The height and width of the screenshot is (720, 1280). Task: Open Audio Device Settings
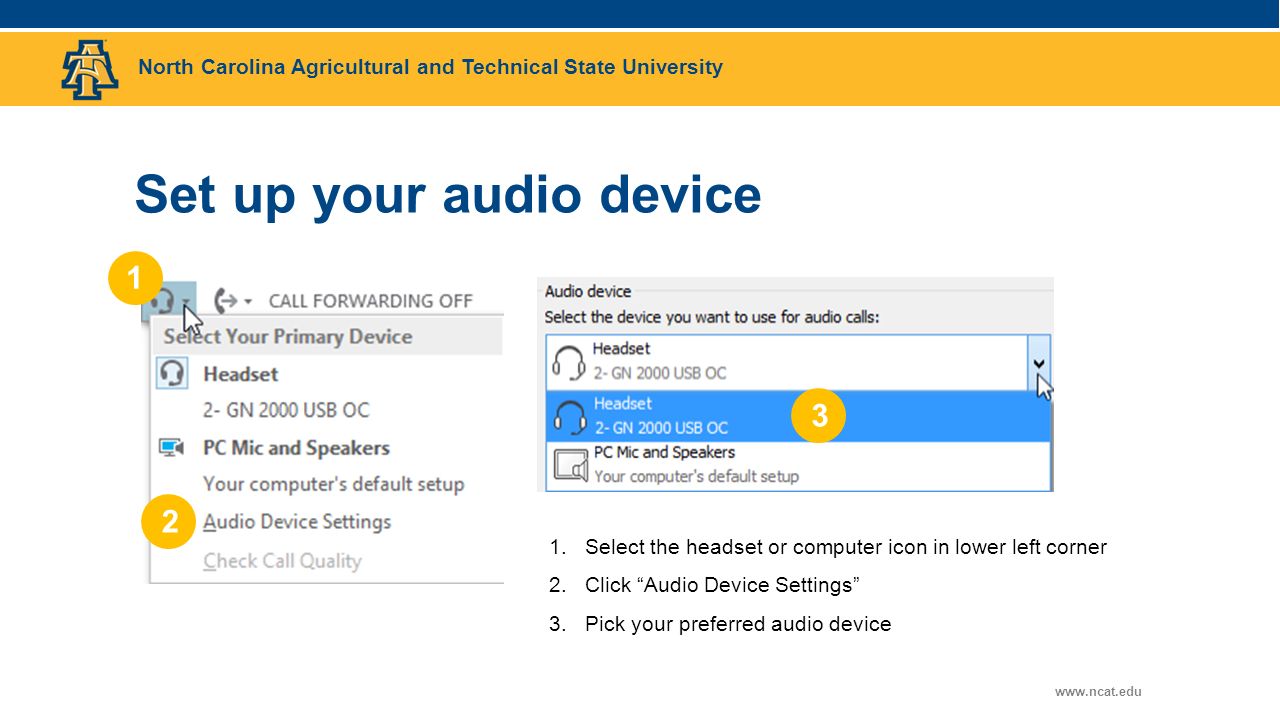[x=297, y=522]
